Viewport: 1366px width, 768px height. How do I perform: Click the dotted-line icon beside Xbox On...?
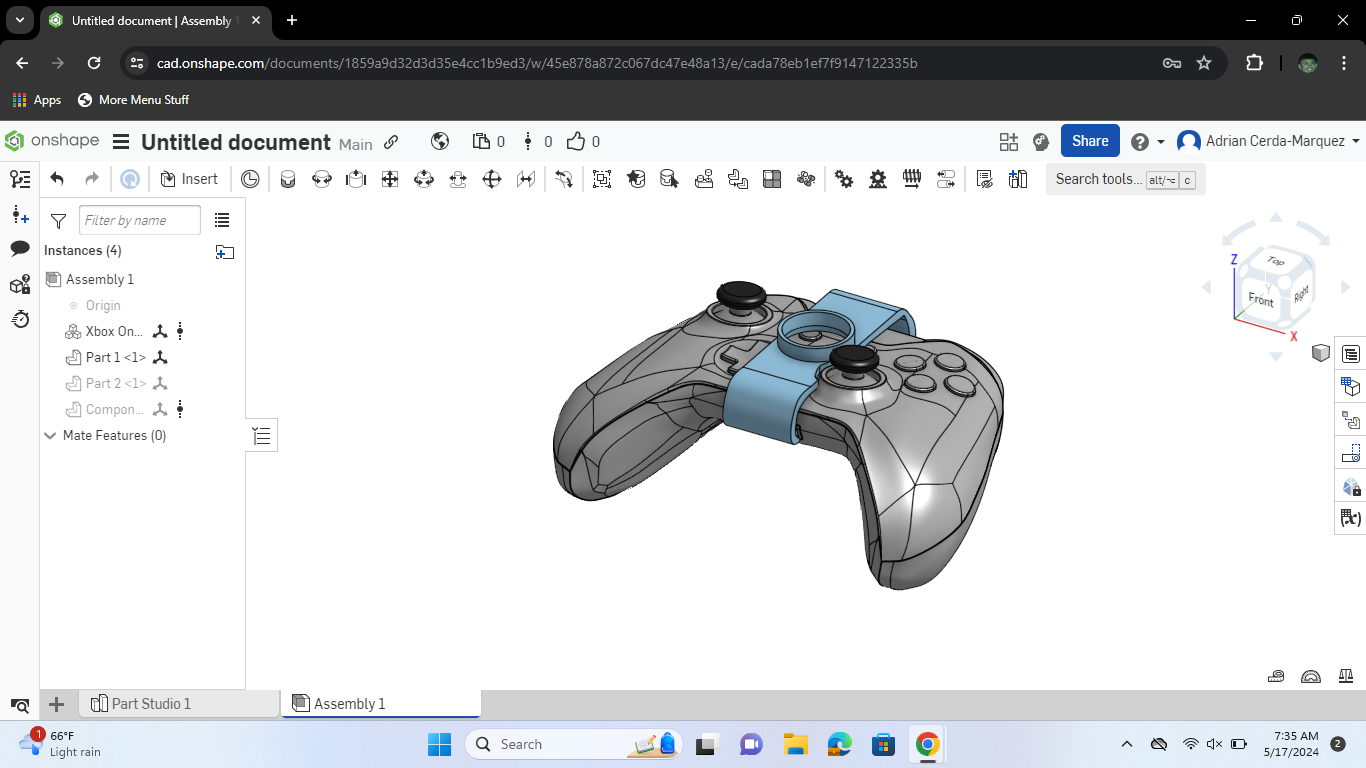(x=180, y=331)
